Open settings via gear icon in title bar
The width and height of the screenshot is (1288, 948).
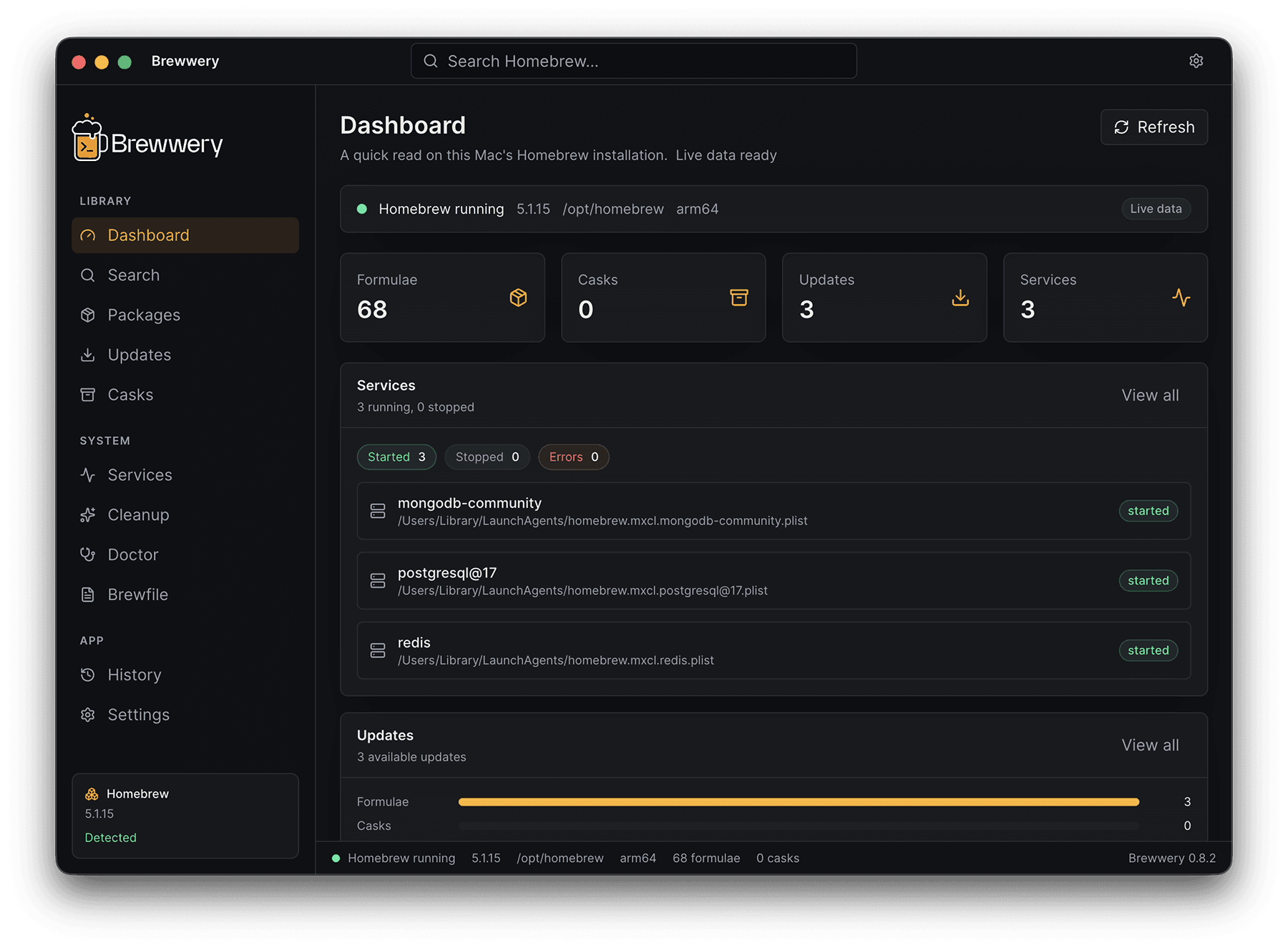(1196, 61)
